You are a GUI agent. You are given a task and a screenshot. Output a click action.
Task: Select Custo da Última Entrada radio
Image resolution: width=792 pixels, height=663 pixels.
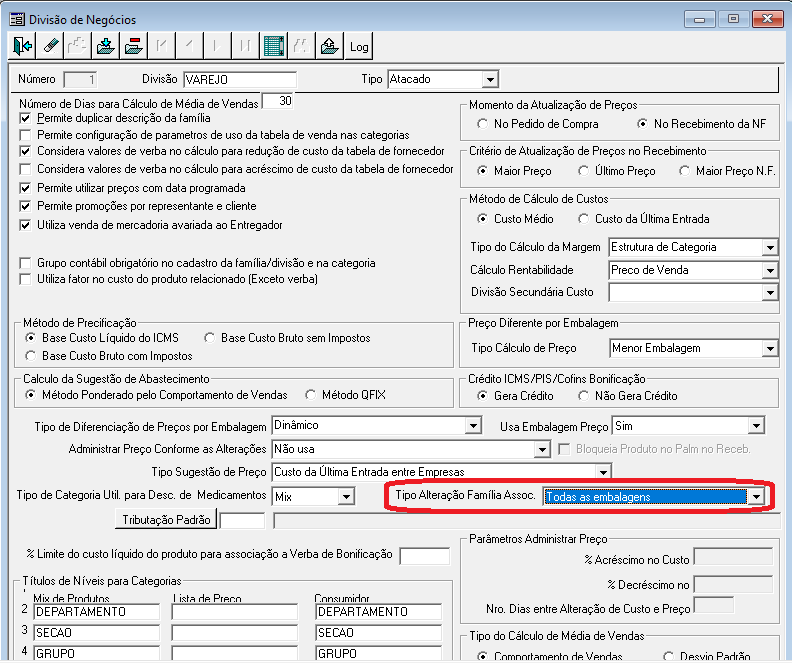click(583, 219)
